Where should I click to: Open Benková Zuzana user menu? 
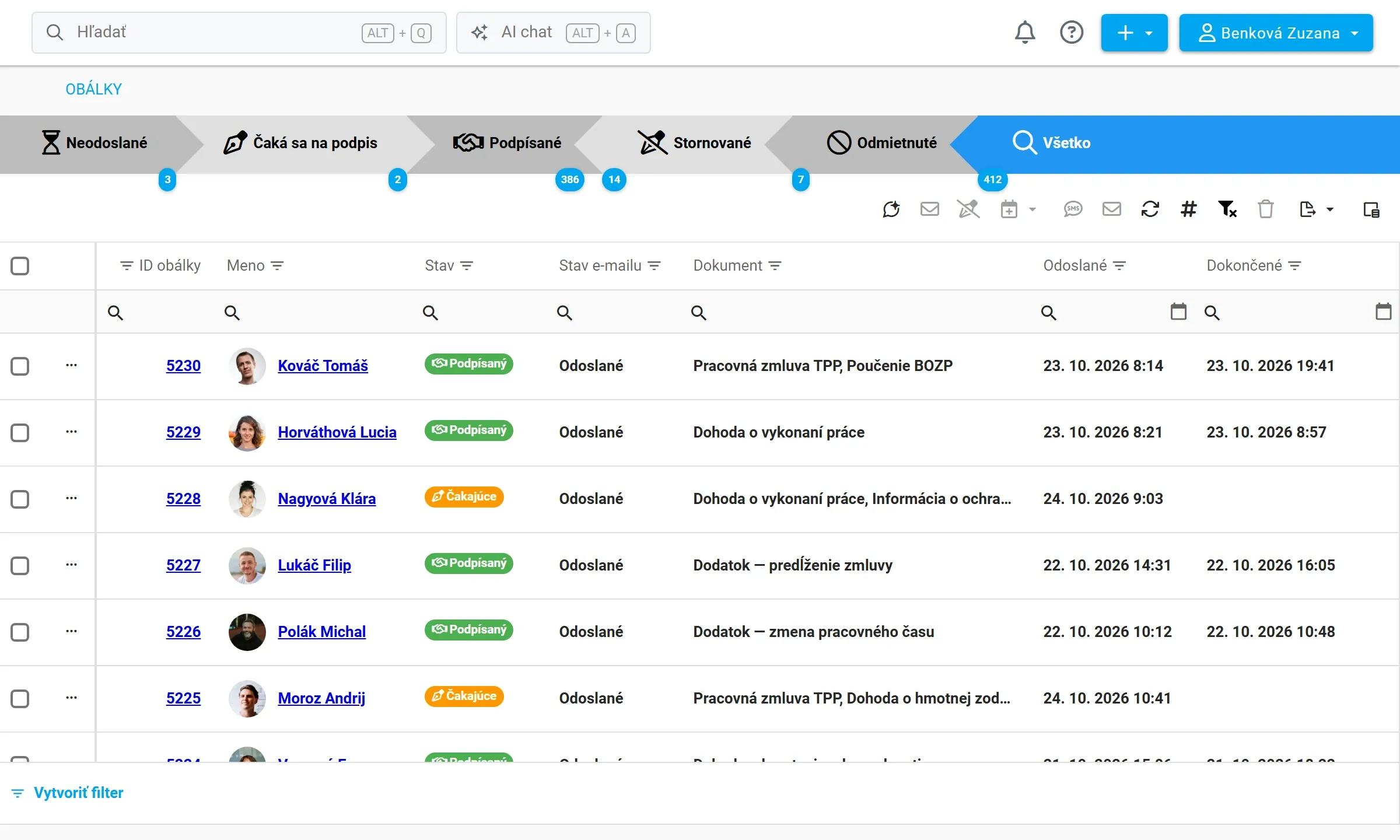1276,33
